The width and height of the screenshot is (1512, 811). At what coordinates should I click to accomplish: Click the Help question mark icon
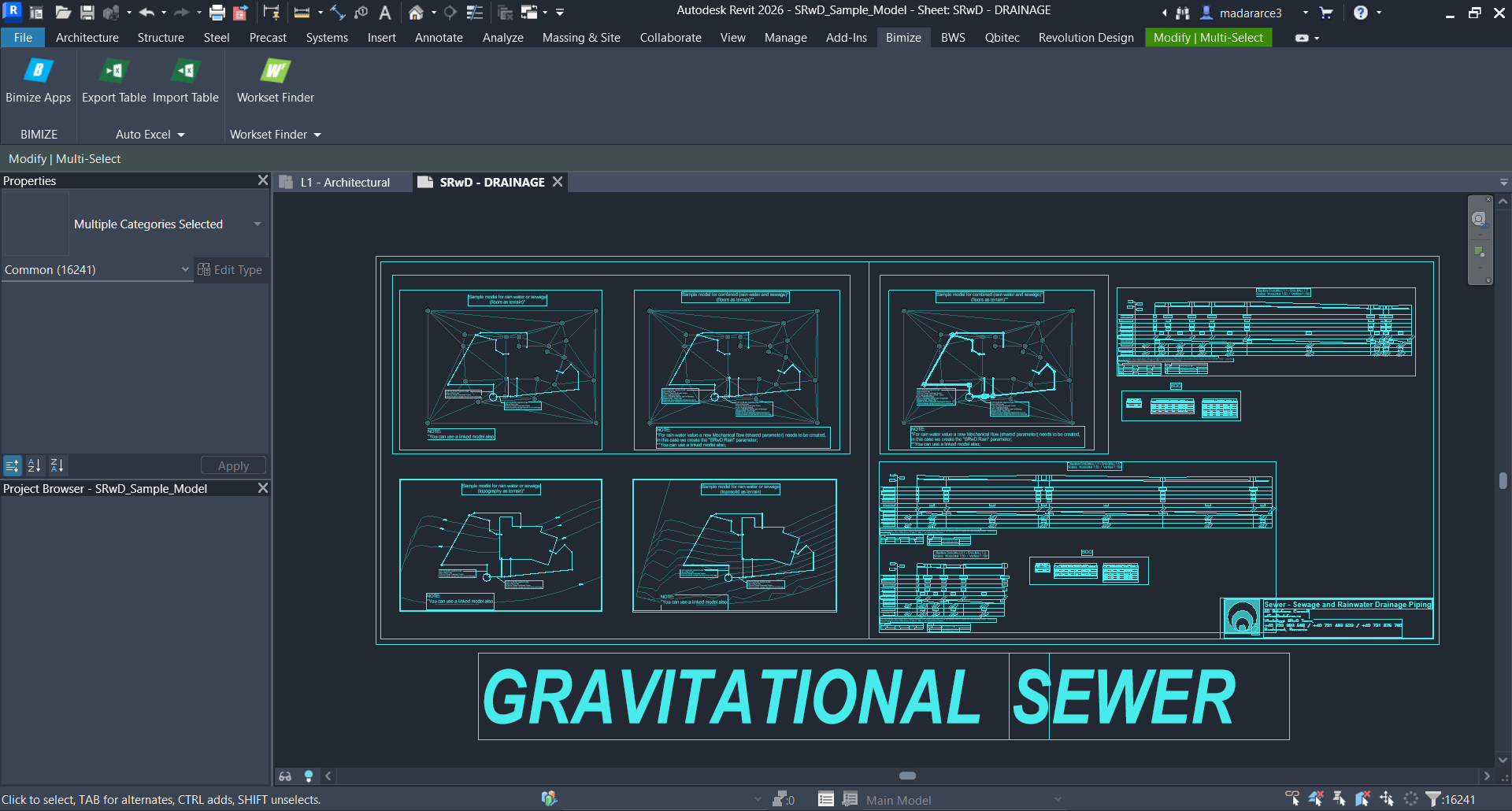[x=1361, y=13]
